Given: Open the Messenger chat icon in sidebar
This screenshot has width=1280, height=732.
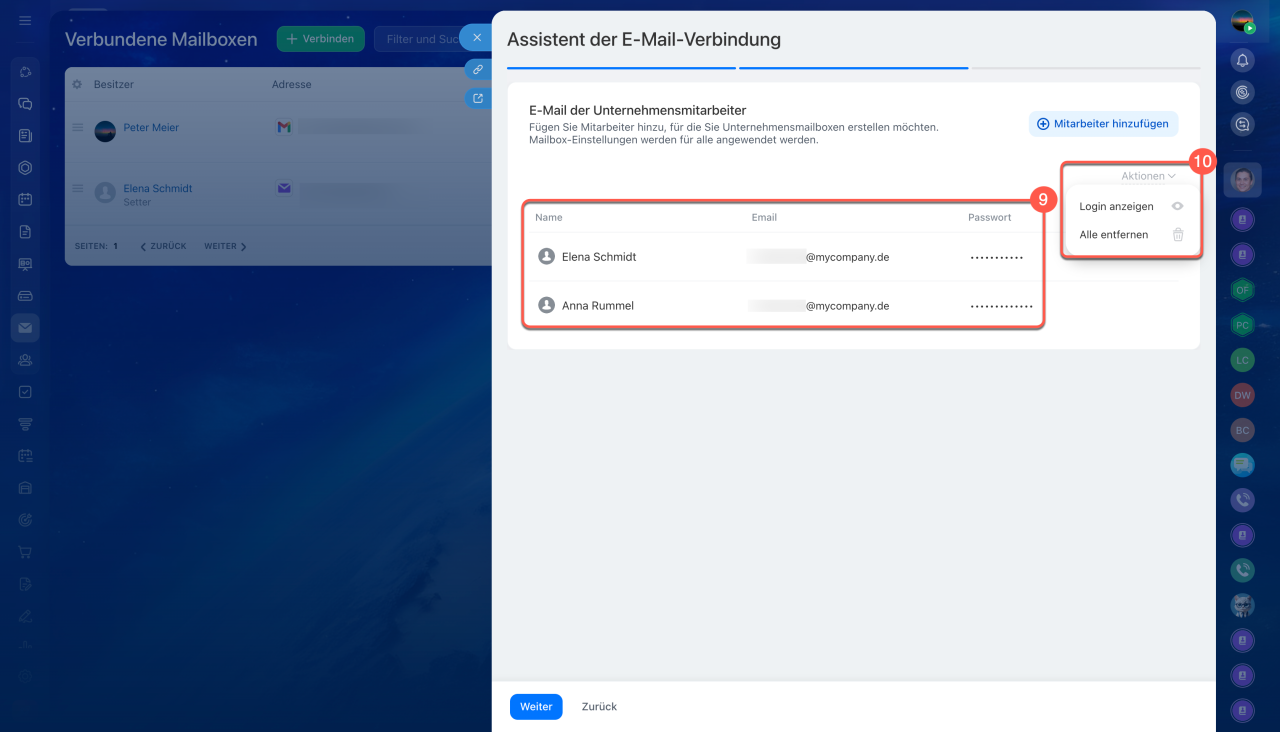Looking at the screenshot, I should click(x=25, y=103).
